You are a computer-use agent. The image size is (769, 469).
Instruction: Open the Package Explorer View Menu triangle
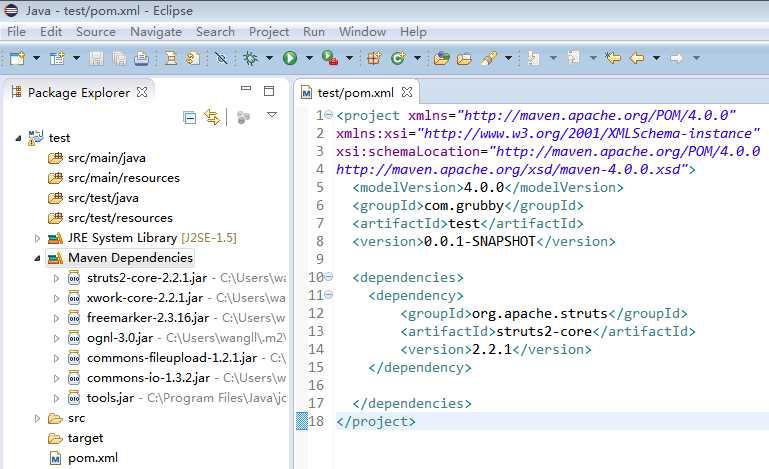(272, 115)
